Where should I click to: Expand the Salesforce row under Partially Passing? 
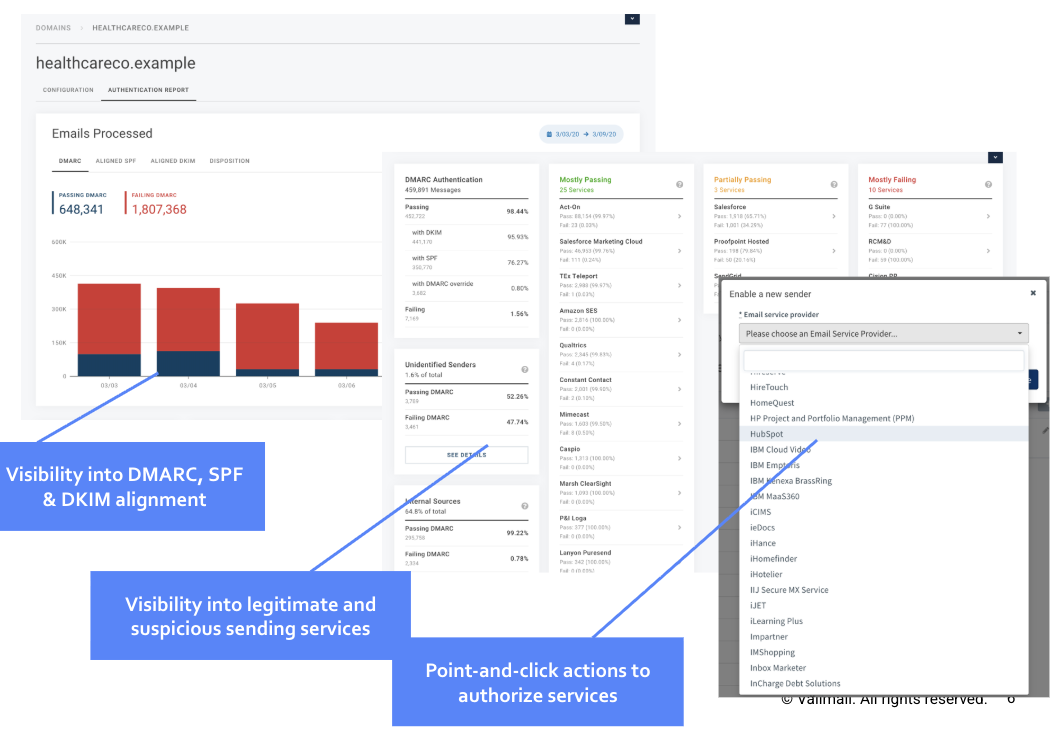click(834, 216)
